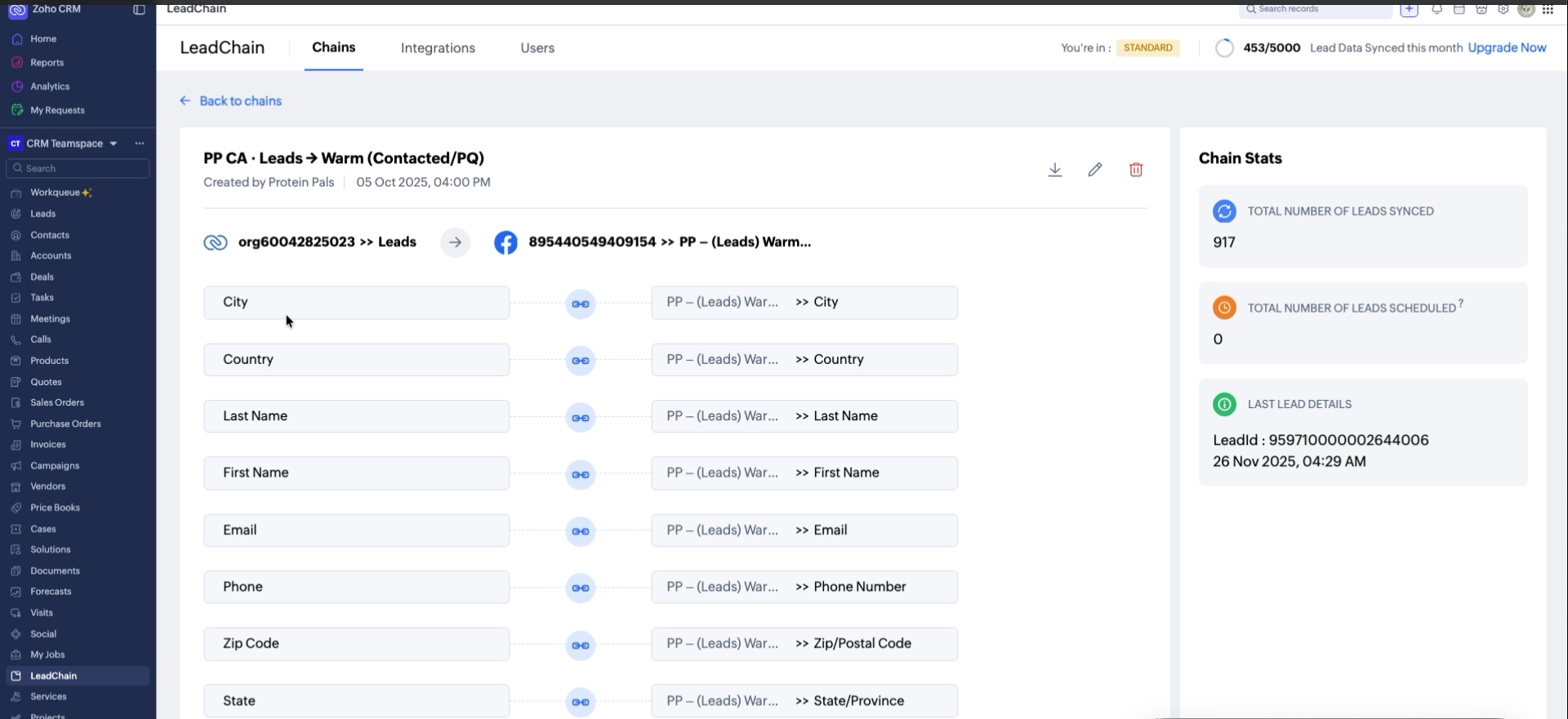The image size is (1568, 719).
Task: Open Contacts in the sidebar
Action: (x=50, y=235)
